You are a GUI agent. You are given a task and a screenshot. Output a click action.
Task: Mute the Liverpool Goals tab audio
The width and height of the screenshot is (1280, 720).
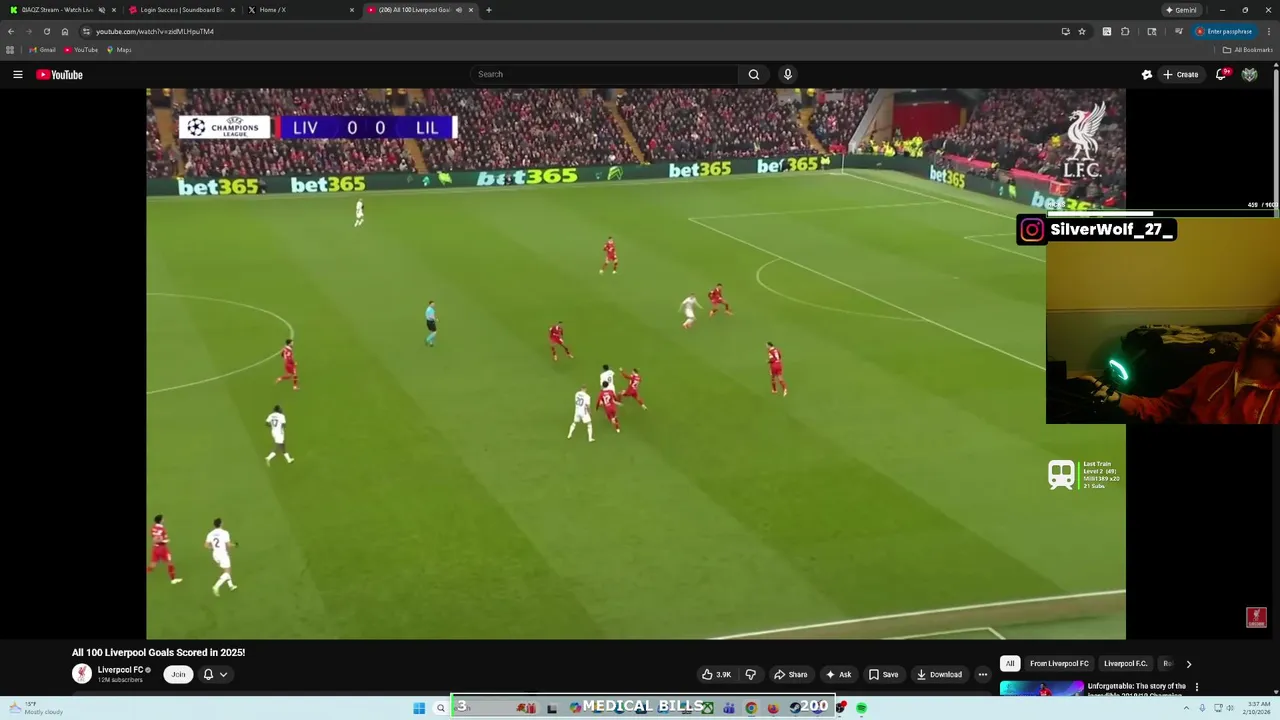coord(459,10)
